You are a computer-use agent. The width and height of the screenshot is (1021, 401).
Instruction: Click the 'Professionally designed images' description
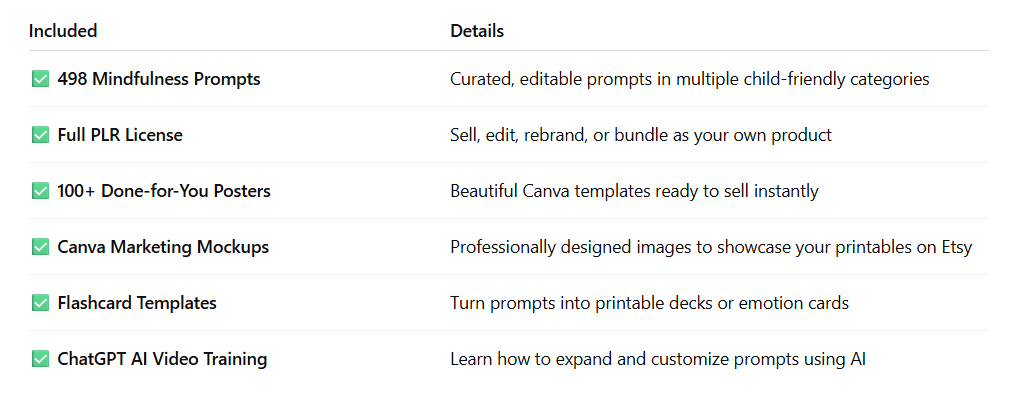click(x=711, y=247)
